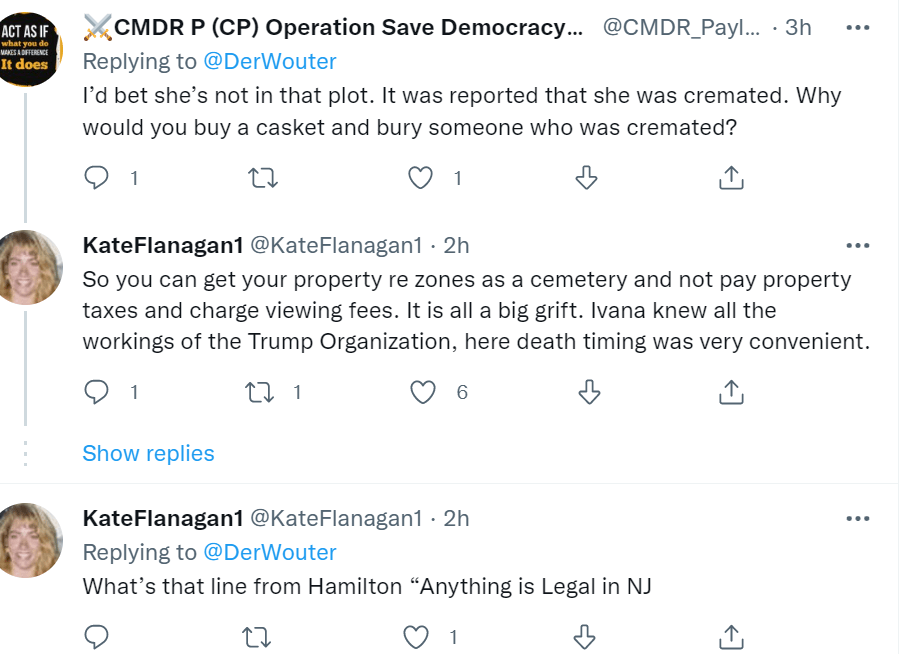Expand the Show replies link
This screenshot has width=905, height=654.
(x=148, y=453)
